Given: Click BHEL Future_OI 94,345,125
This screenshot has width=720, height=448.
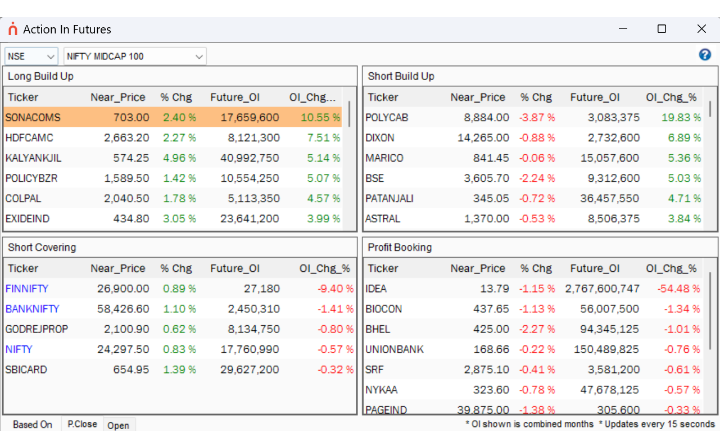Looking at the screenshot, I should [610, 329].
